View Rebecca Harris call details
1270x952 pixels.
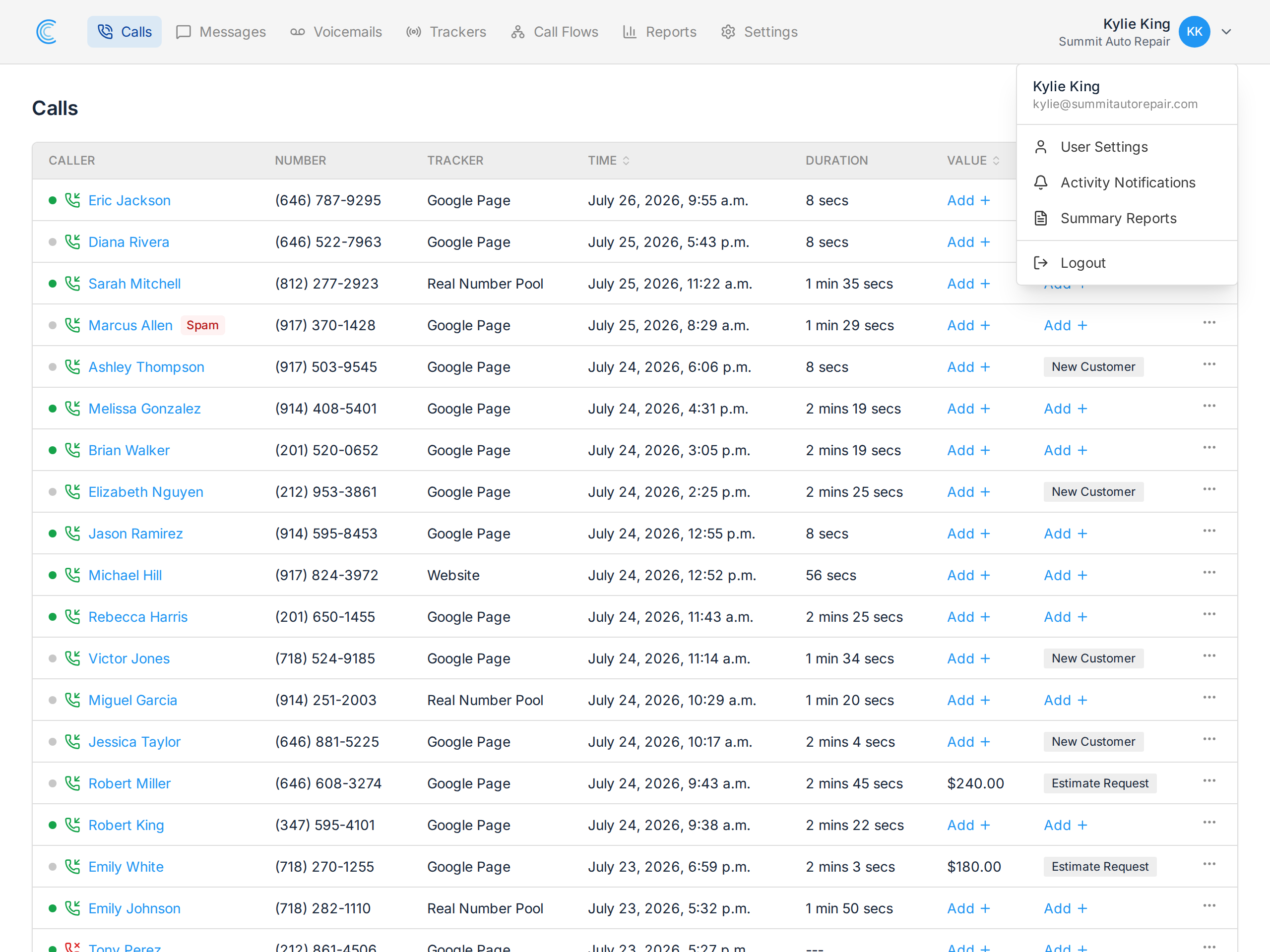pyautogui.click(x=138, y=617)
